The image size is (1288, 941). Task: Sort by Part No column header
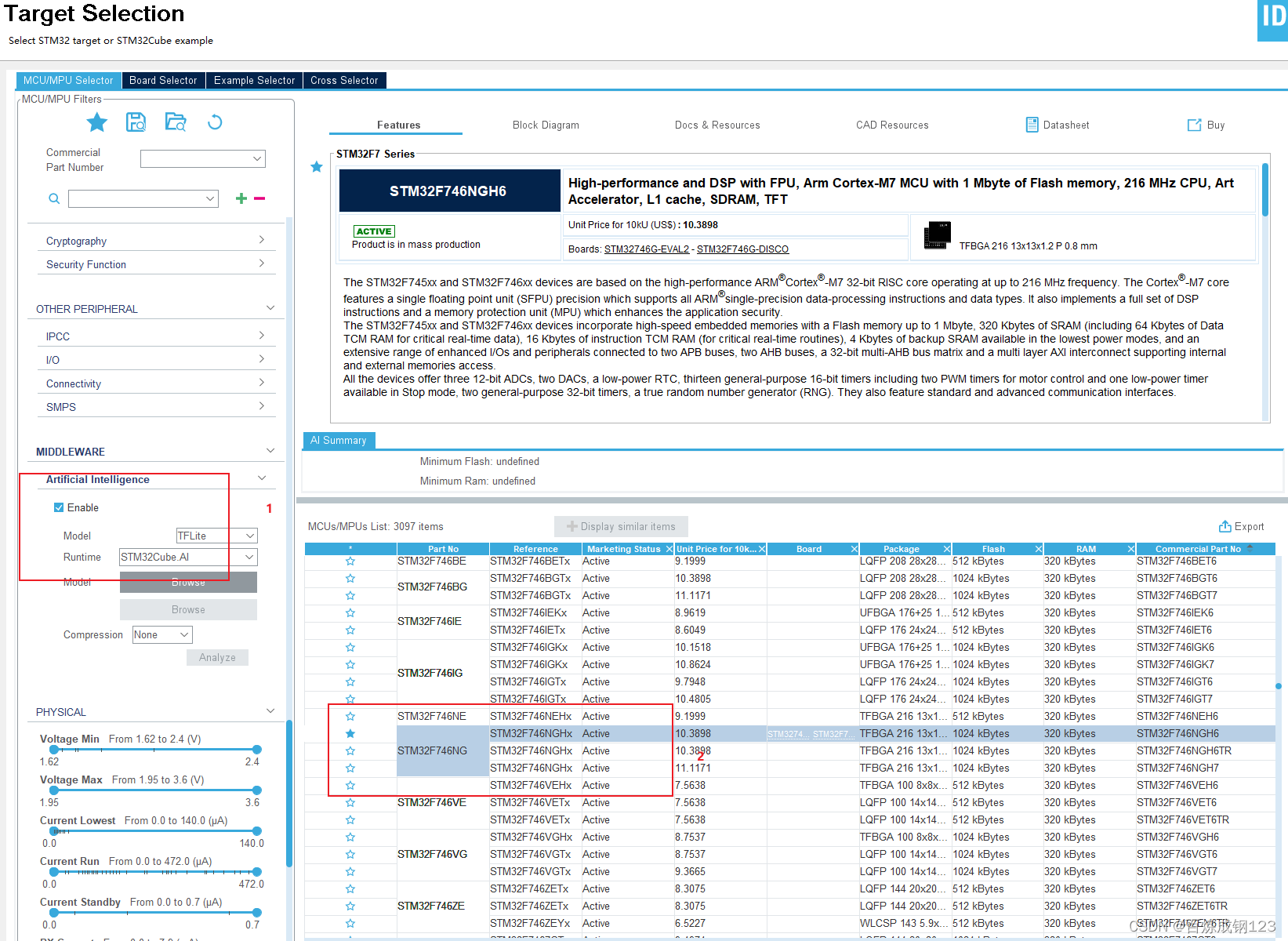point(443,549)
